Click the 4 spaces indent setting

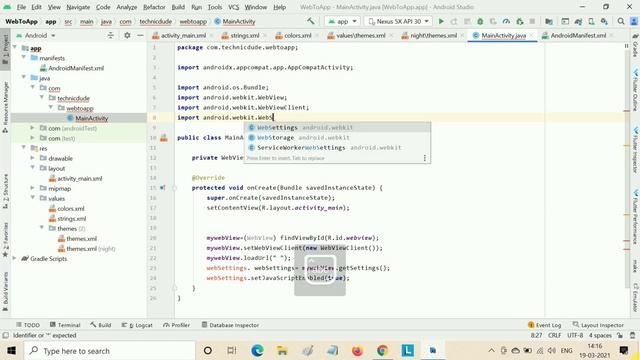(x=600, y=335)
